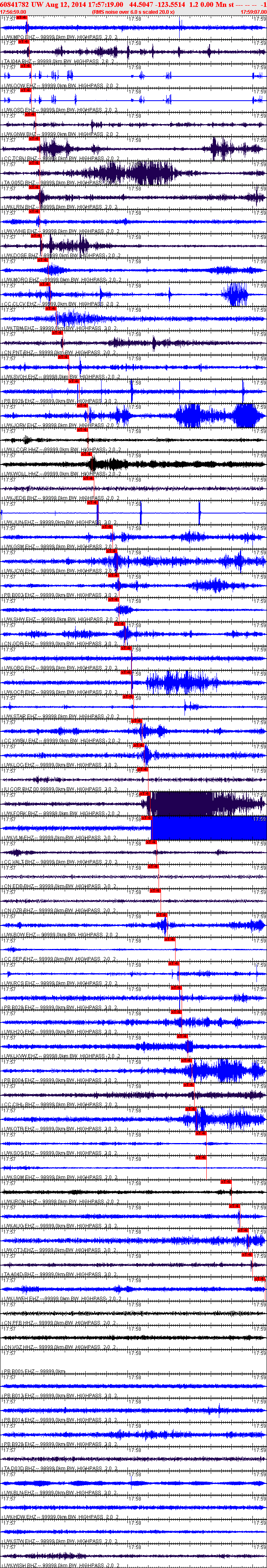Click the red pick marker on UW.MPO trace
This screenshot has height=1568, width=267.
pos(21,18)
